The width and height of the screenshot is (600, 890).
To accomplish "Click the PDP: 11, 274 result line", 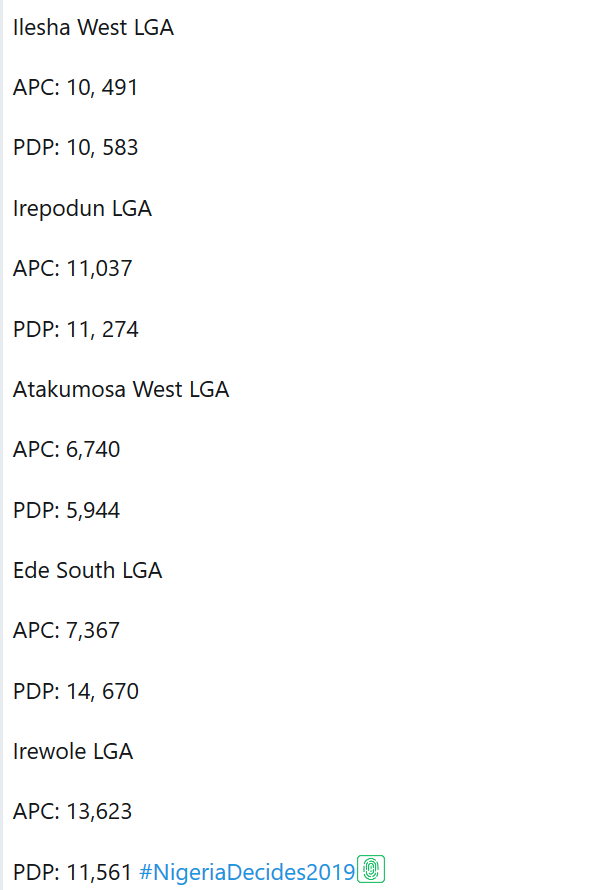I will pos(75,329).
